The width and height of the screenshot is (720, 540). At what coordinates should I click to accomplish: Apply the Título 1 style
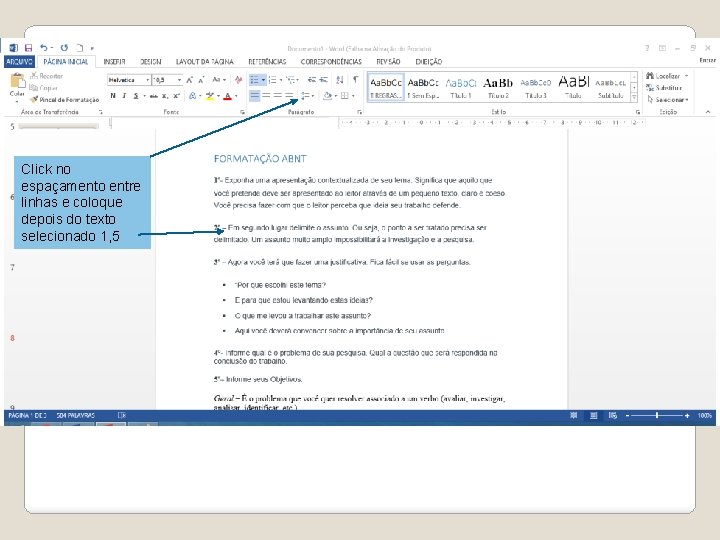click(461, 87)
